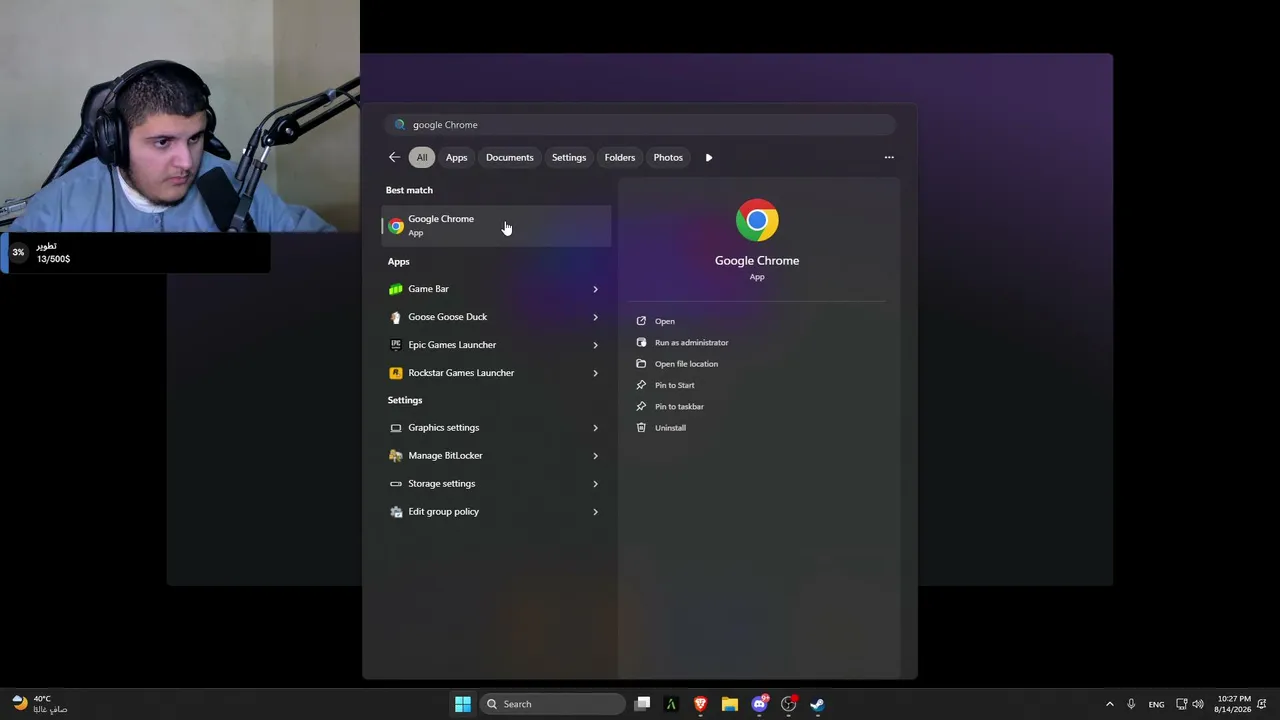Expand the Manage BitLocker result chevron
Viewport: 1280px width, 720px height.
click(x=595, y=456)
